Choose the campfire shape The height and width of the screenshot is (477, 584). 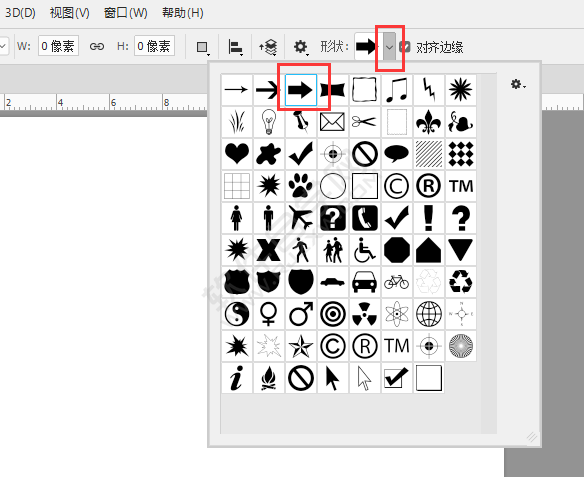click(x=269, y=378)
